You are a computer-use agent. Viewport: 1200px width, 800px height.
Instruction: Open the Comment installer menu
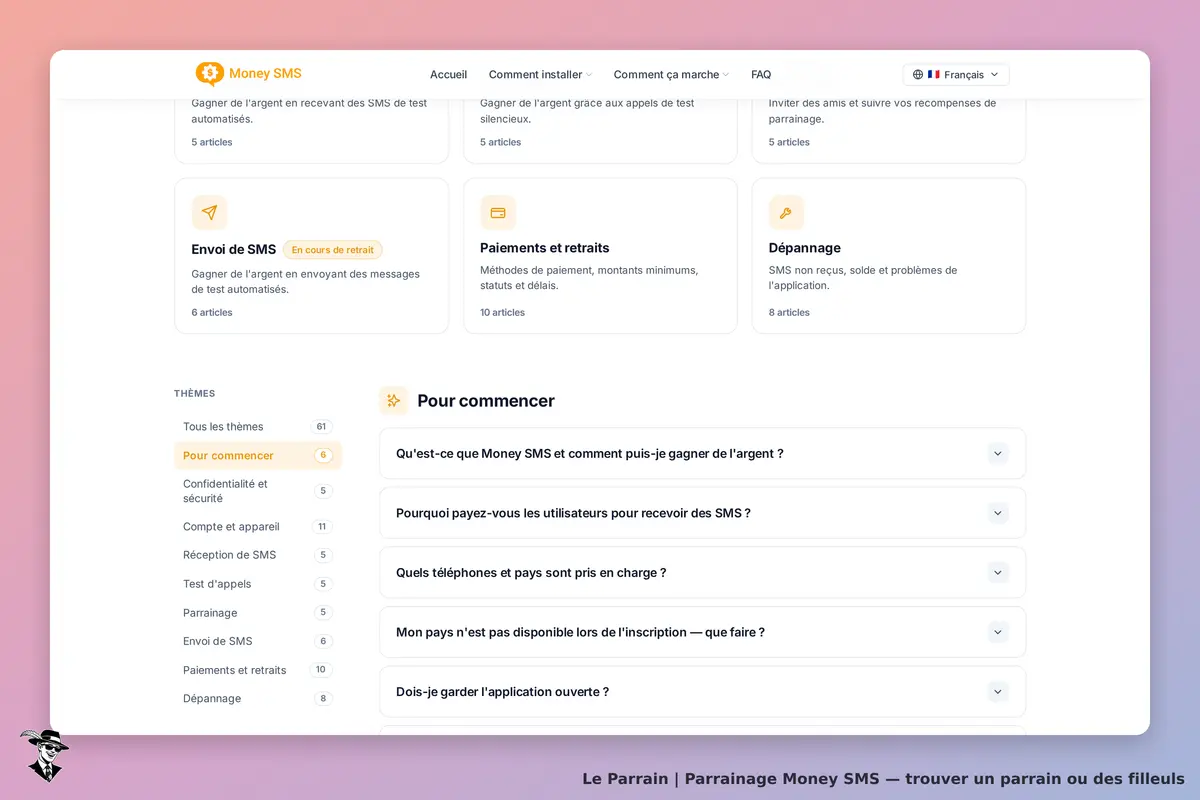(540, 75)
